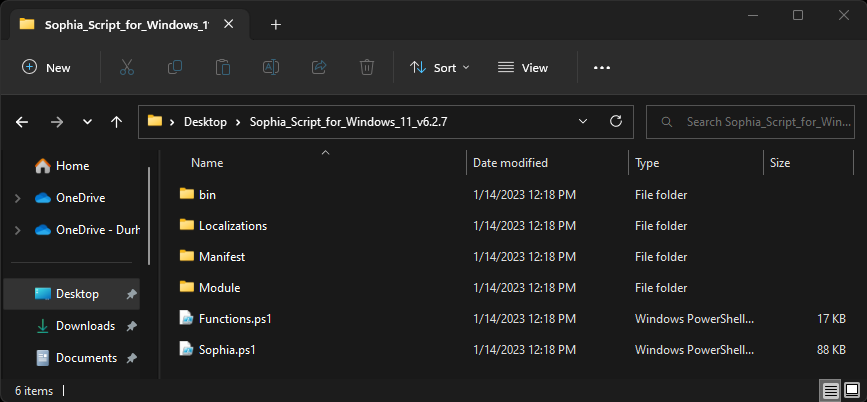The image size is (867, 402).
Task: Click the Copy icon in toolbar
Action: 175,67
